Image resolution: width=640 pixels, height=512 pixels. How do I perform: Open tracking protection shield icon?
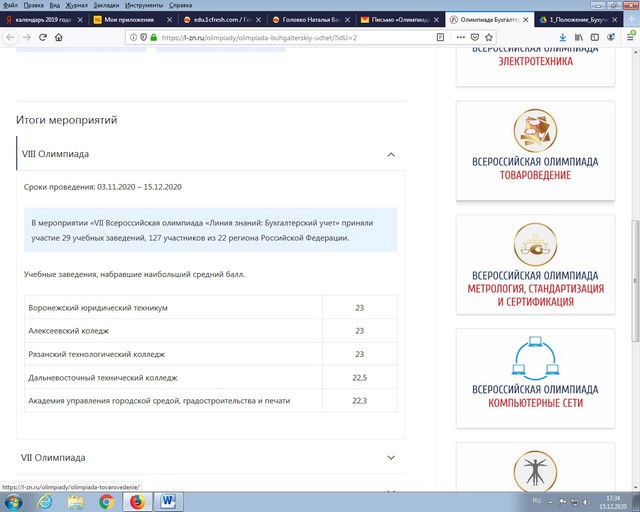tap(143, 38)
